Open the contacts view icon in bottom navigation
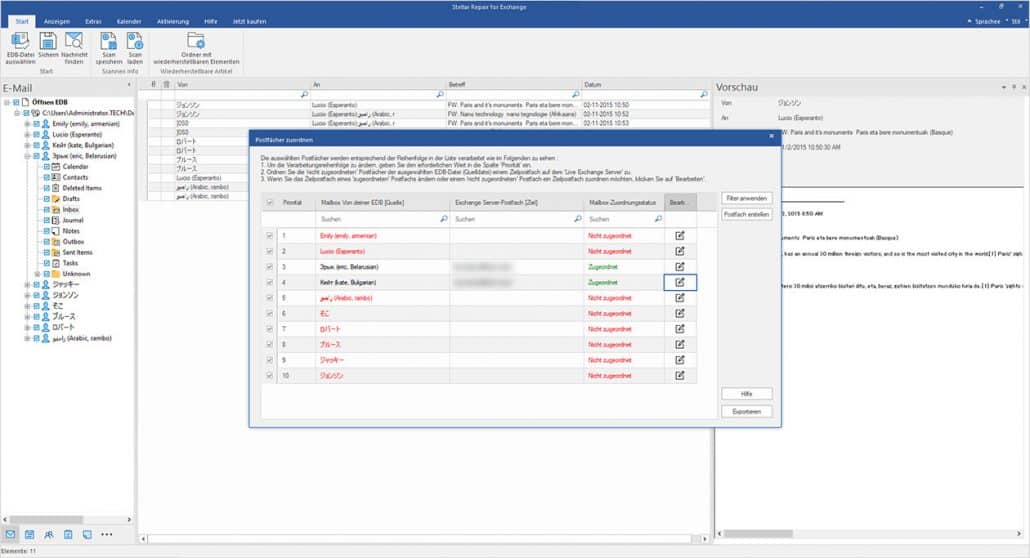 pyautogui.click(x=48, y=535)
